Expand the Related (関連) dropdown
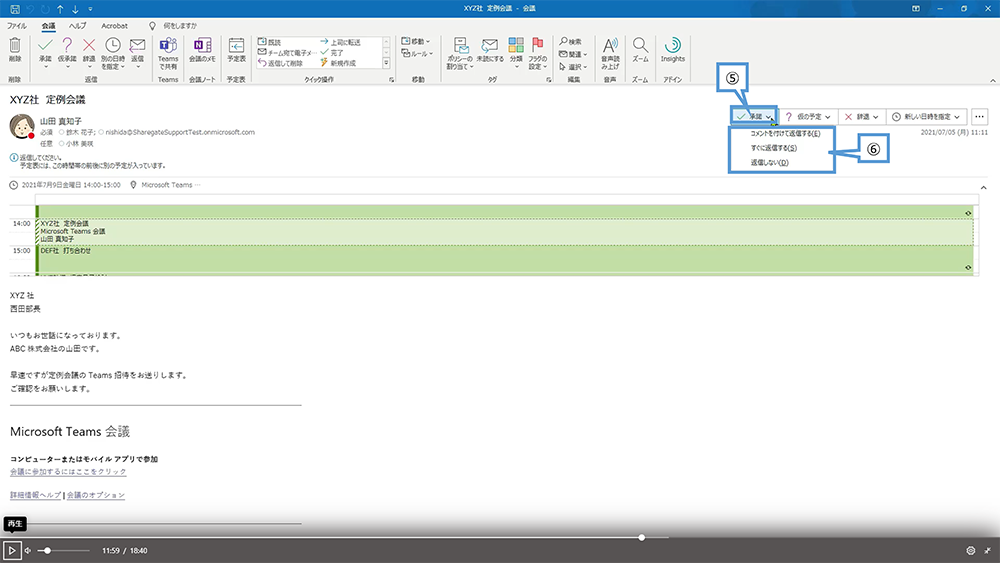Image resolution: width=1000 pixels, height=563 pixels. click(x=573, y=54)
